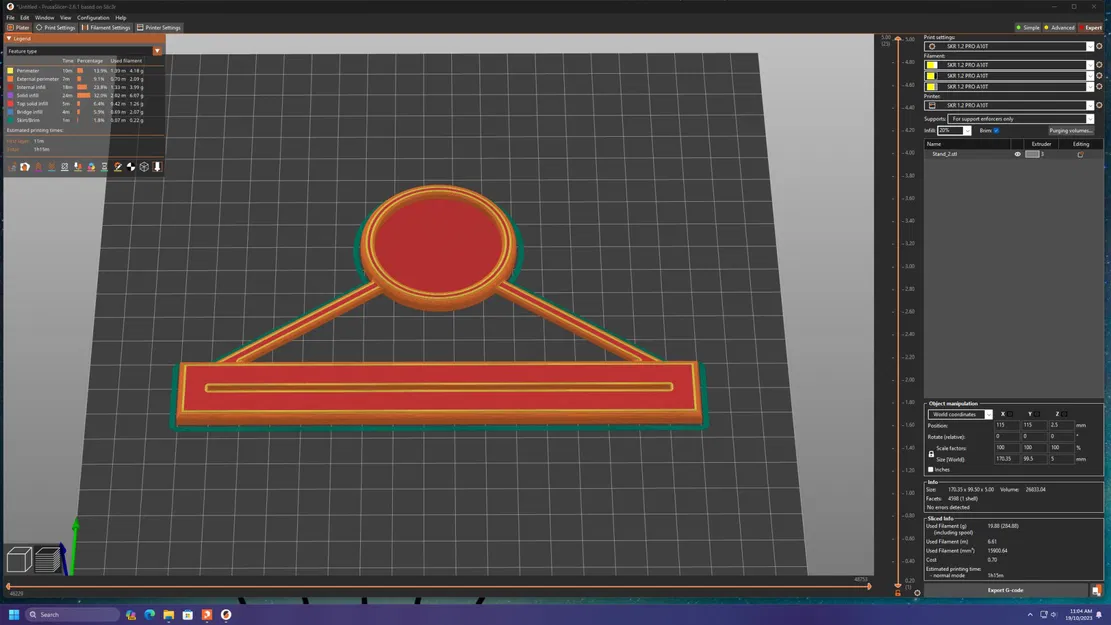This screenshot has height=625, width=1111.
Task: Open Microsoft Edge from the taskbar
Action: (x=150, y=614)
